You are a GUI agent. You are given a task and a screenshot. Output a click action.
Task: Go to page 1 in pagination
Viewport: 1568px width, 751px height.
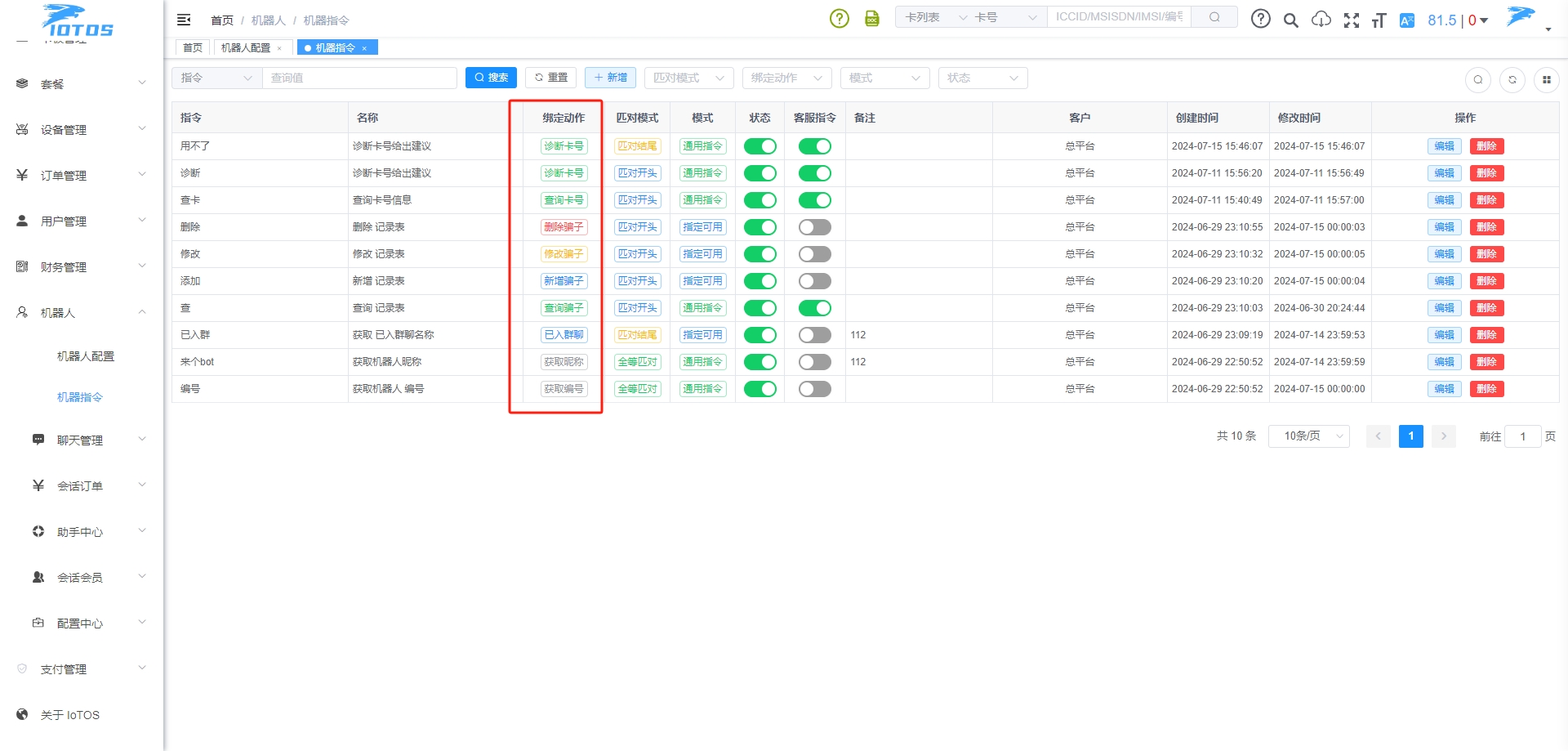pos(1410,436)
